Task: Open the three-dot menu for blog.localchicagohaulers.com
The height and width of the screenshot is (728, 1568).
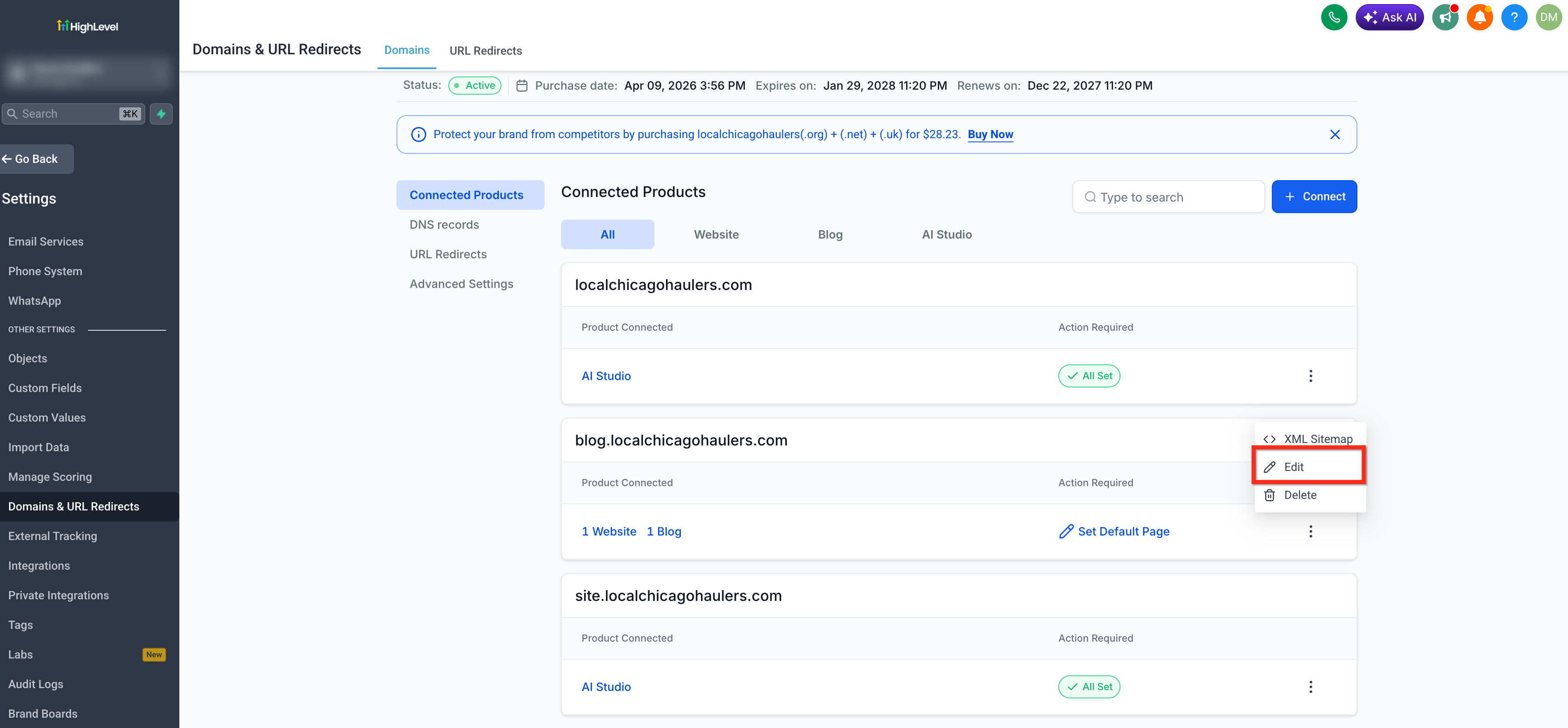Action: [1311, 531]
